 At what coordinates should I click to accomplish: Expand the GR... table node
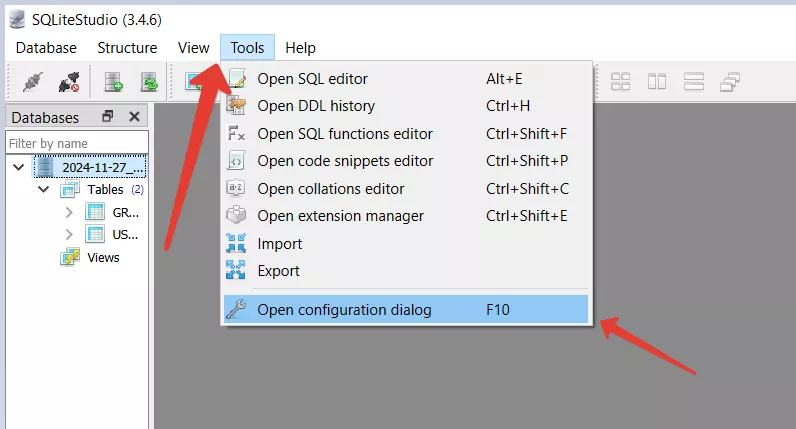69,212
